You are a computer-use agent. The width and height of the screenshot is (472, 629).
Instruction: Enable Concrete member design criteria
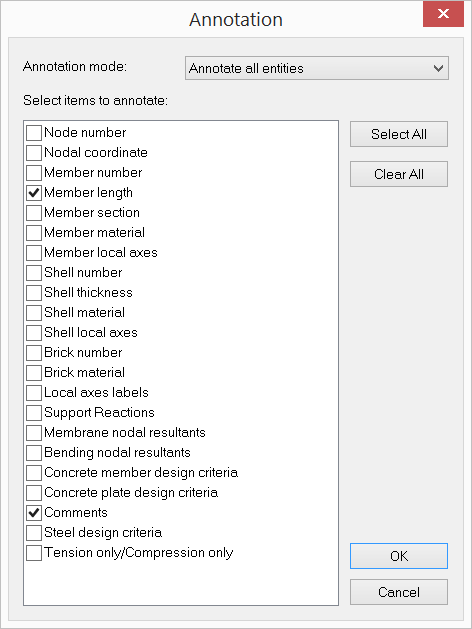(34, 473)
